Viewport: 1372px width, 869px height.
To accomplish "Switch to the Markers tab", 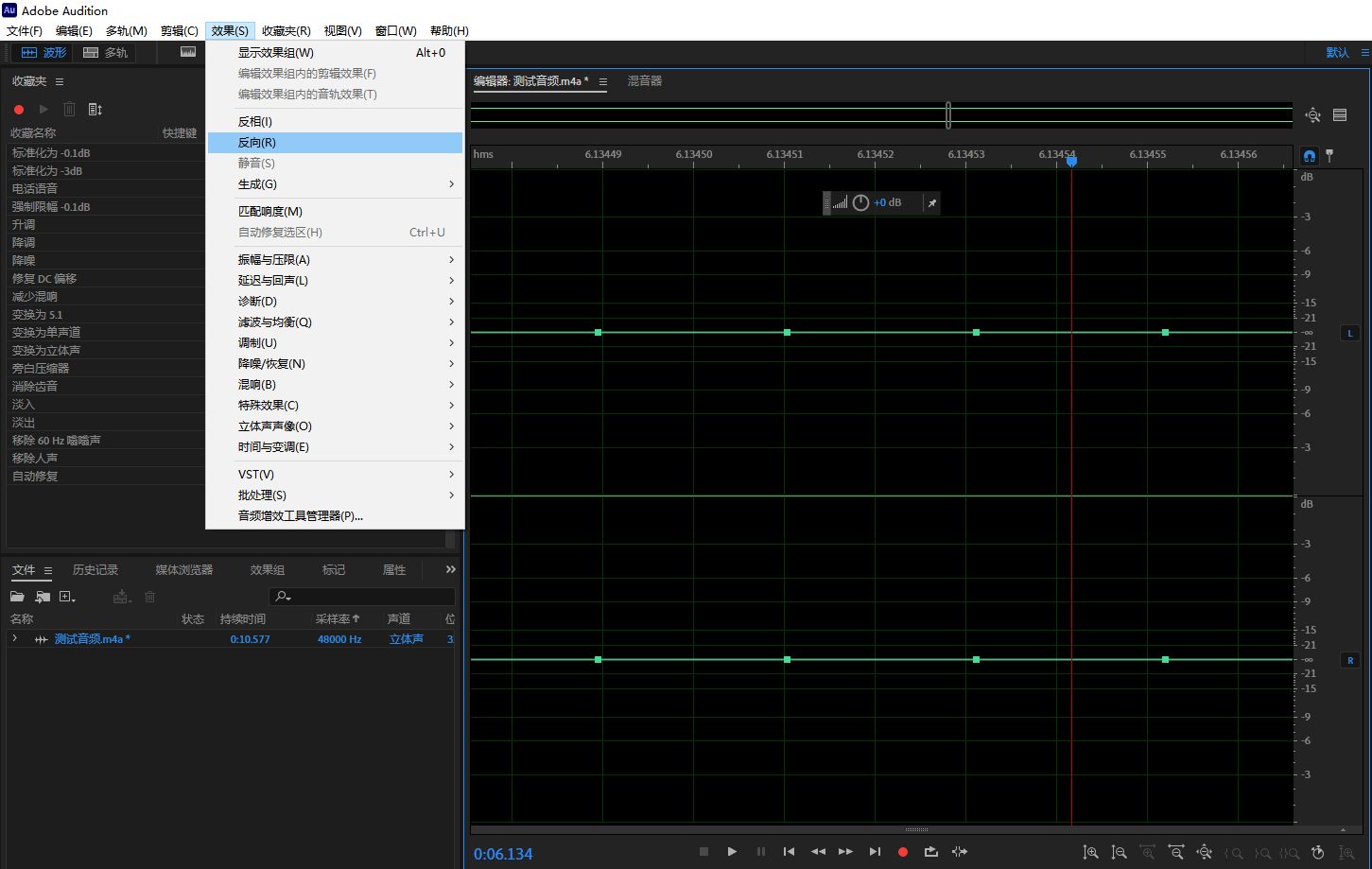I will [x=334, y=570].
